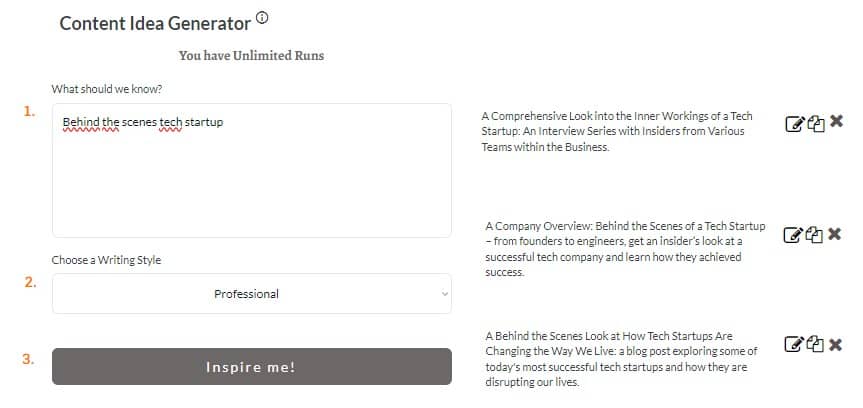This screenshot has width=863, height=408.
Task: Remove the Company Overview idea
Action: (x=834, y=234)
